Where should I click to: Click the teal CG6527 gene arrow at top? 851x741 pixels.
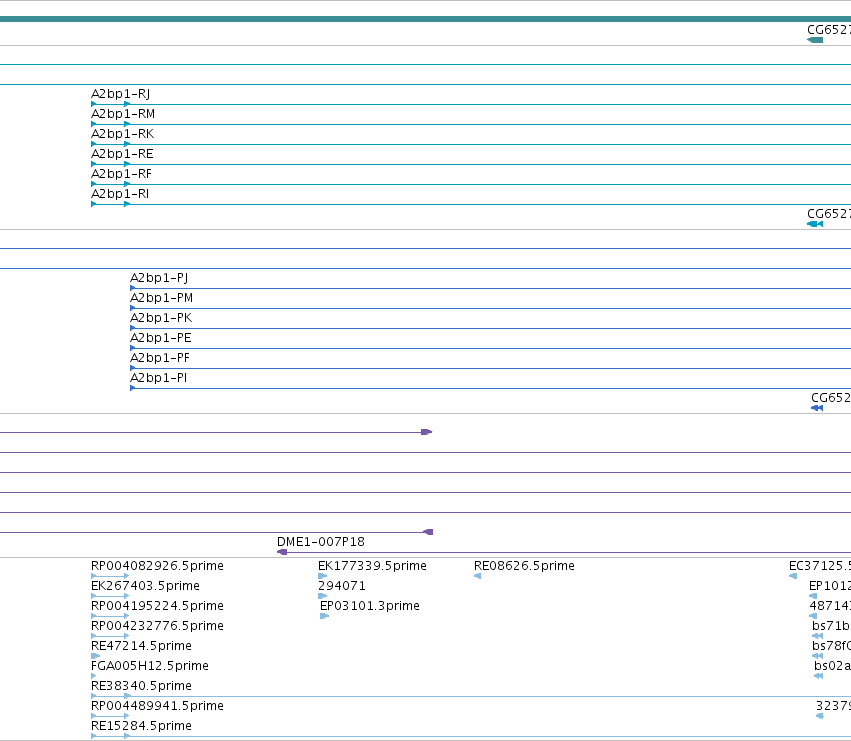(x=815, y=40)
